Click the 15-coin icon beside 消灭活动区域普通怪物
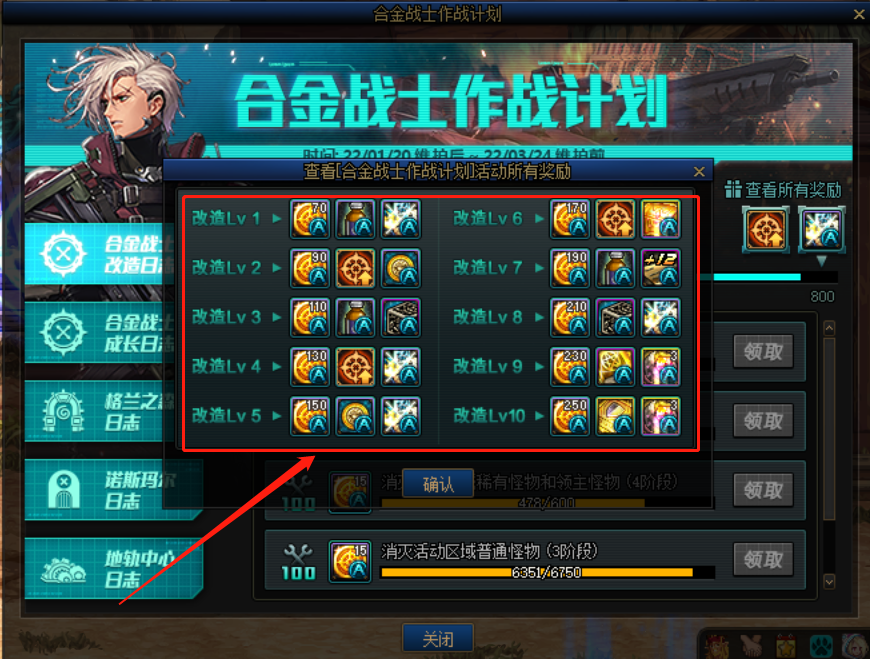 tap(350, 561)
